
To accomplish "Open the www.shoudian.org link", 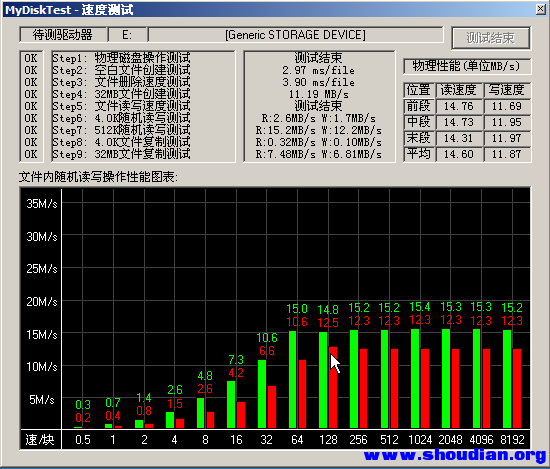I will click(455, 455).
